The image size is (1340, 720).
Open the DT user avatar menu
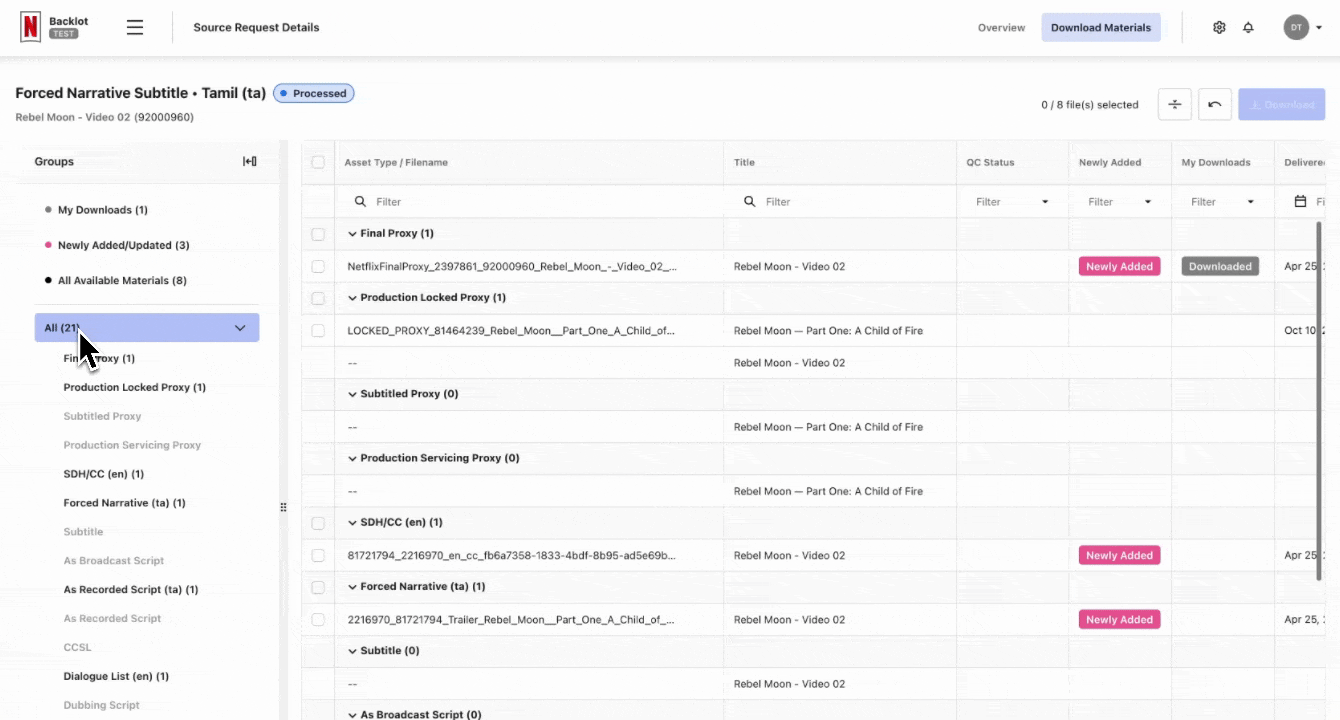pyautogui.click(x=1302, y=28)
